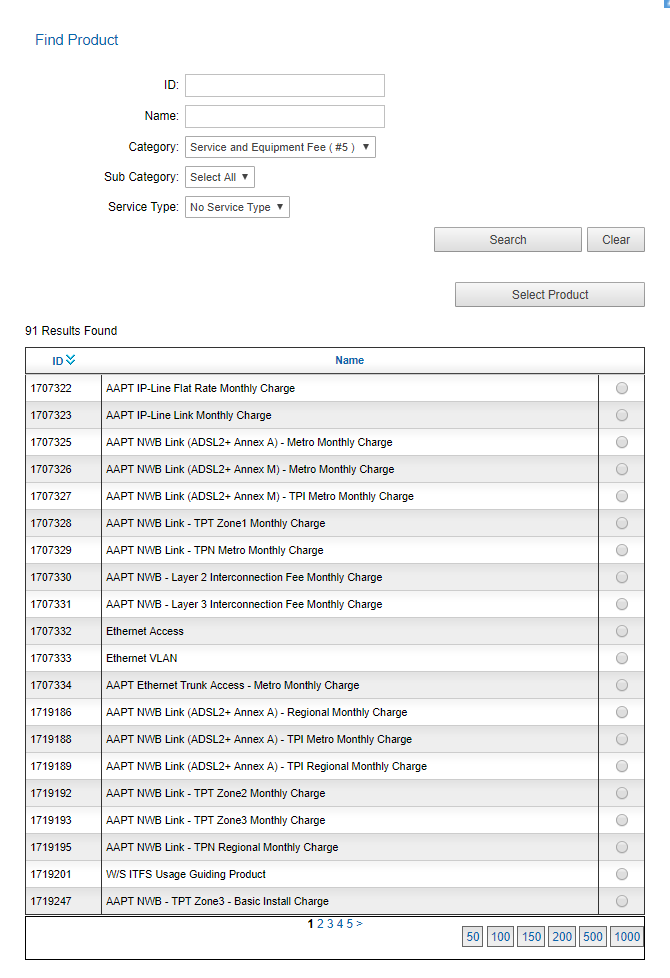
Task: Focus the Name text field
Action: pos(284,116)
